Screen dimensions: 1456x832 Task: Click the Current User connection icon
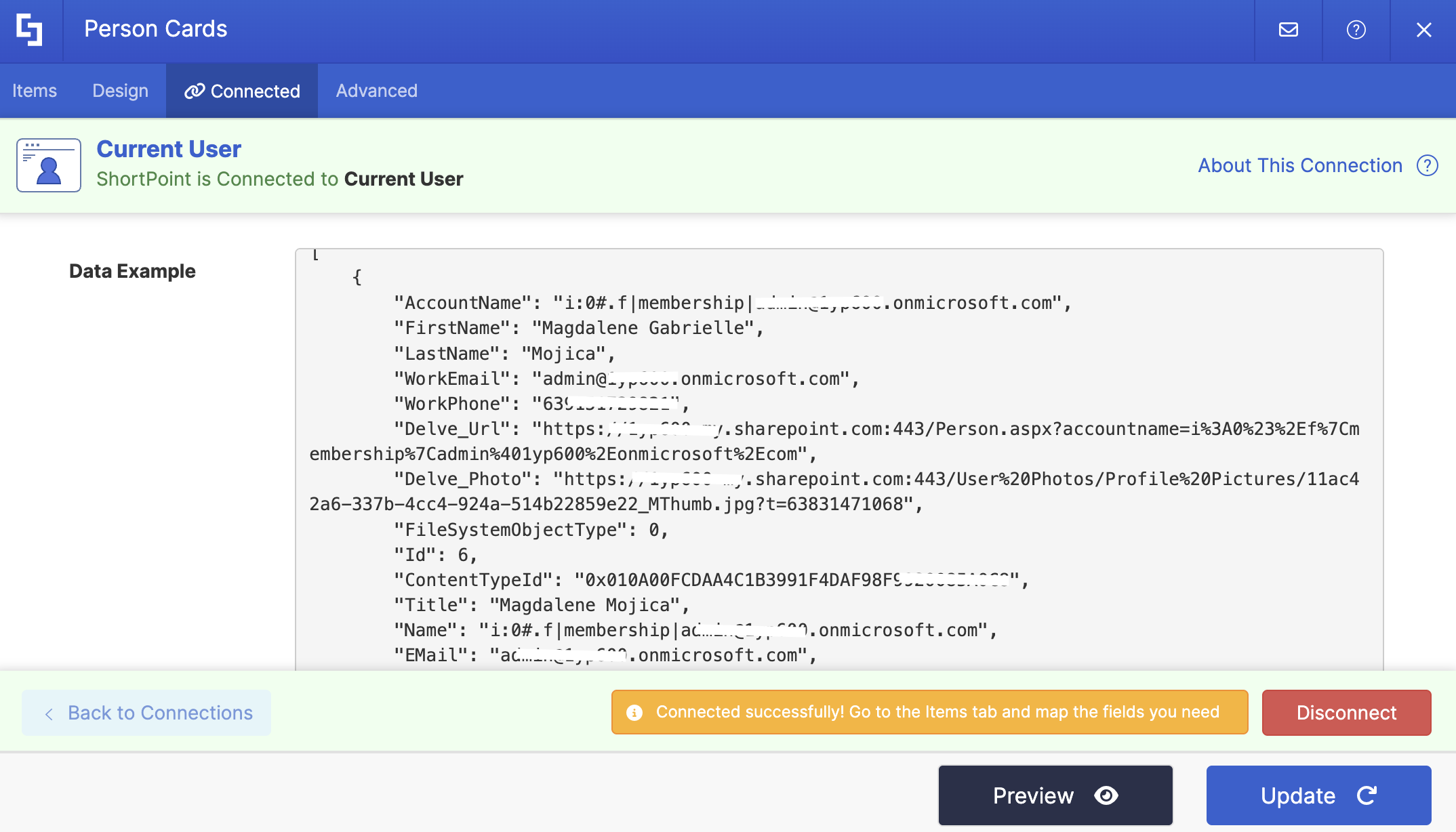pos(49,165)
